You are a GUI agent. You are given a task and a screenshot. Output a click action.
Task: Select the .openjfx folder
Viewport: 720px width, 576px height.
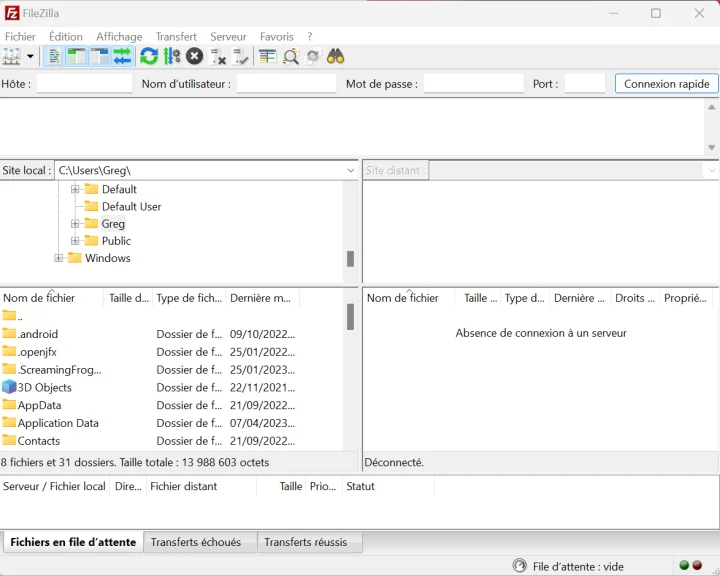coord(29,352)
